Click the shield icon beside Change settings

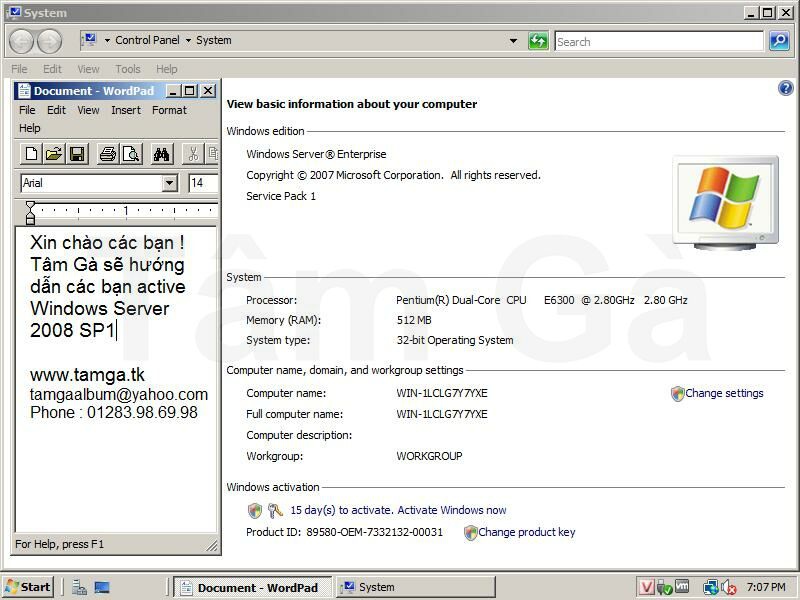[x=677, y=393]
